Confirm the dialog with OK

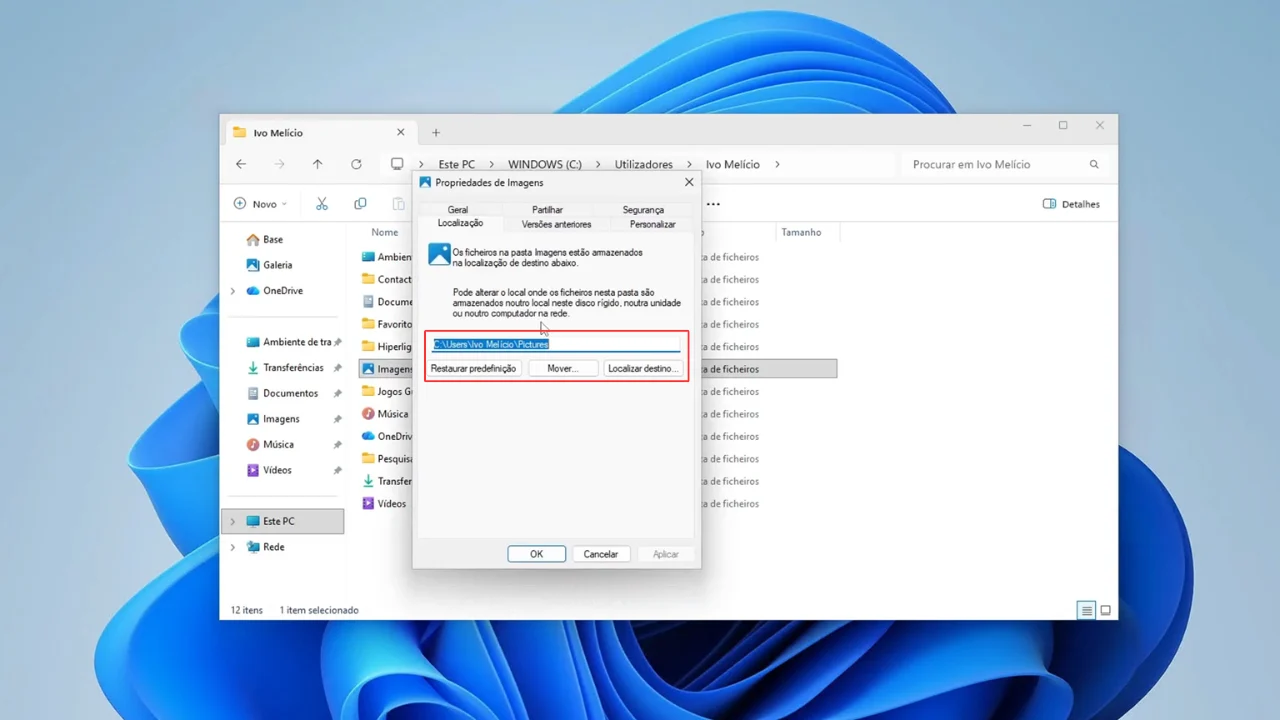(x=536, y=554)
